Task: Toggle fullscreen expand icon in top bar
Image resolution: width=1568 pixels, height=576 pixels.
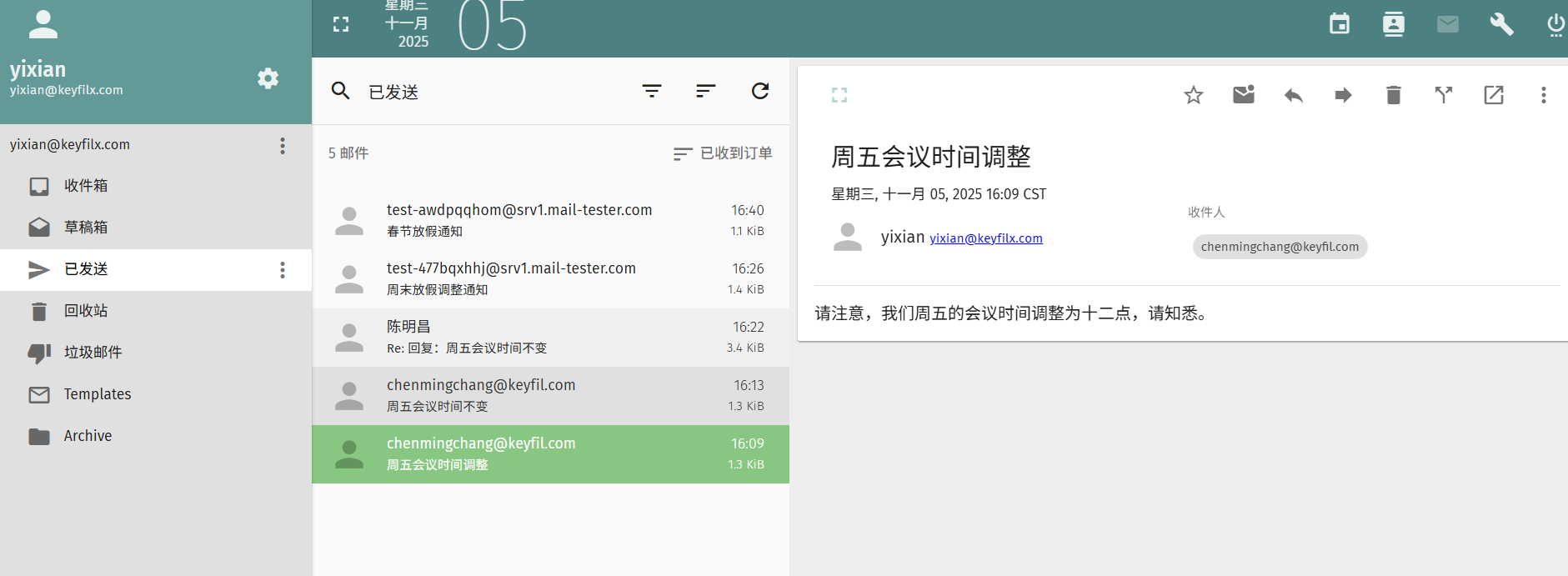Action: tap(341, 24)
